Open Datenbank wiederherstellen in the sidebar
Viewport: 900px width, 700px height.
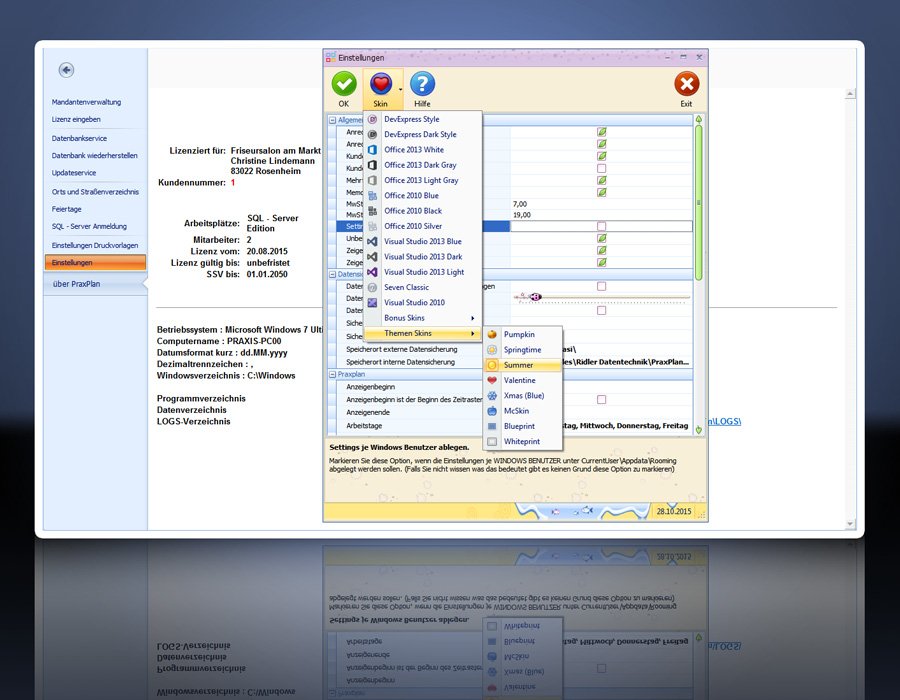(x=94, y=155)
